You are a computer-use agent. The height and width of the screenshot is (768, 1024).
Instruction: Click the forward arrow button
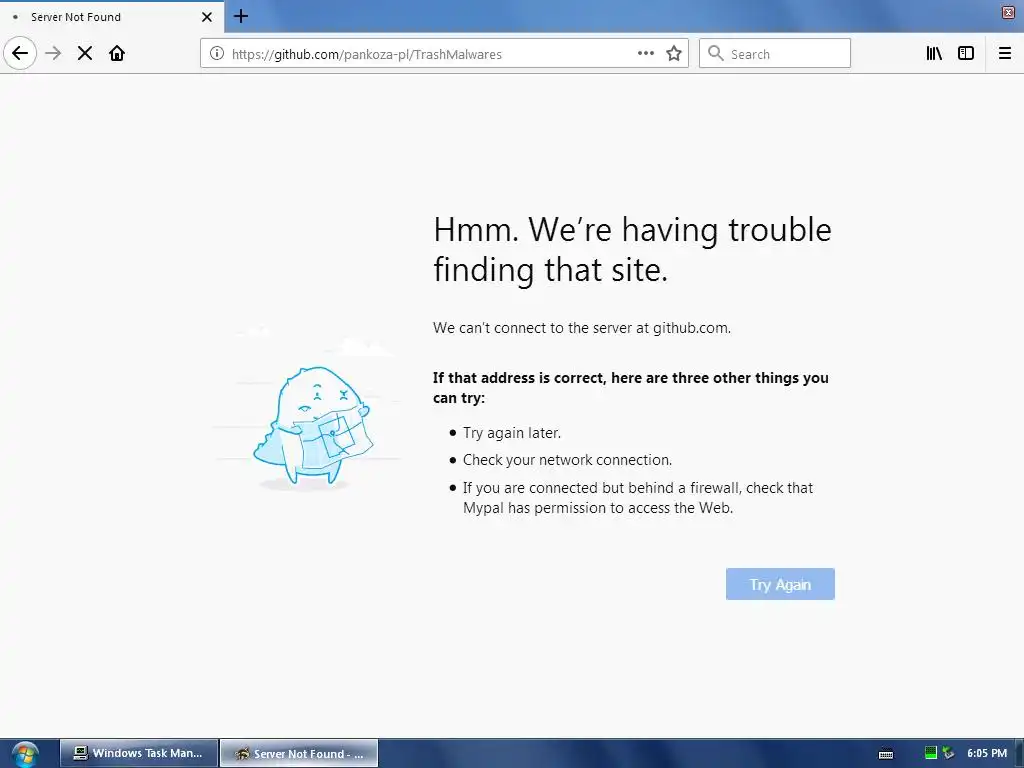[x=53, y=53]
